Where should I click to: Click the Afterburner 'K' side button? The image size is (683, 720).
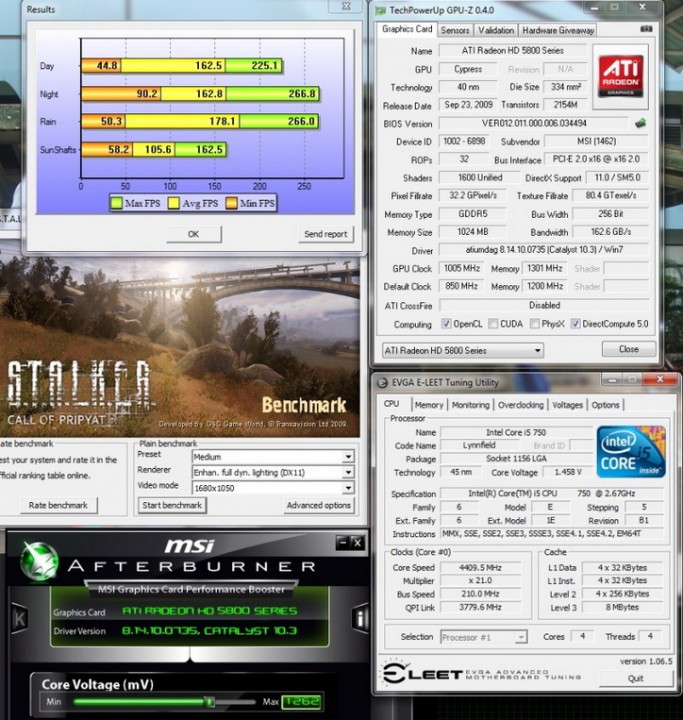point(18,619)
